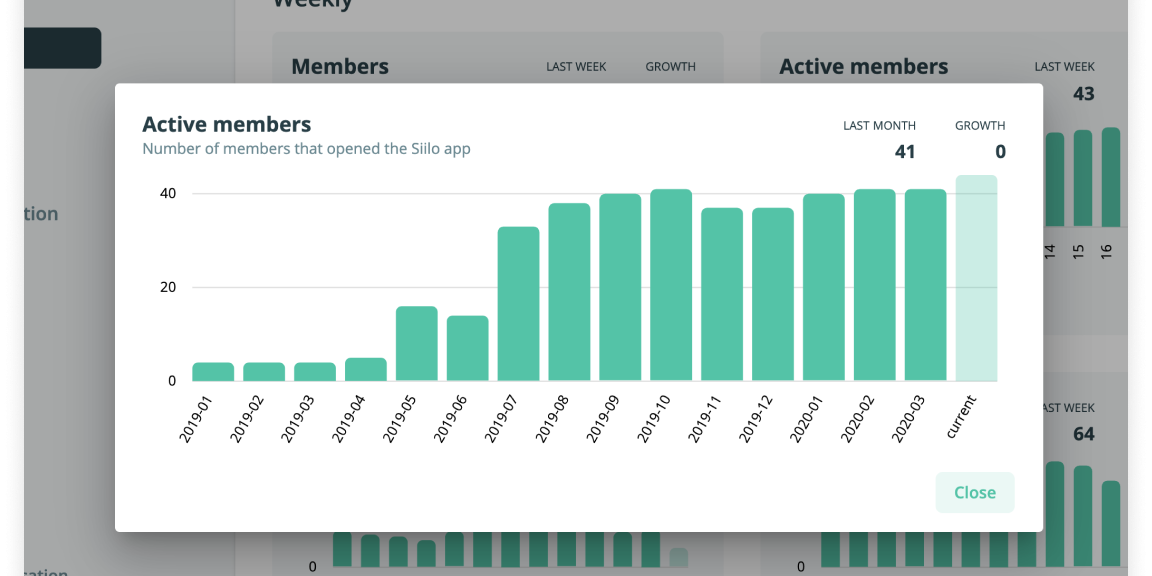The image size is (1152, 576).
Task: Click the 2019-07 bar in chart
Action: pos(518,304)
